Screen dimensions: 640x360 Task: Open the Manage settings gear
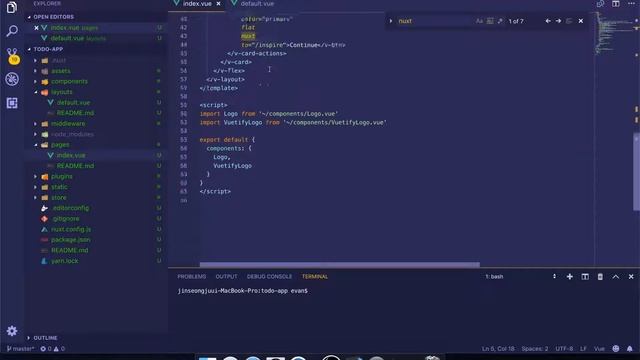tap(12, 331)
